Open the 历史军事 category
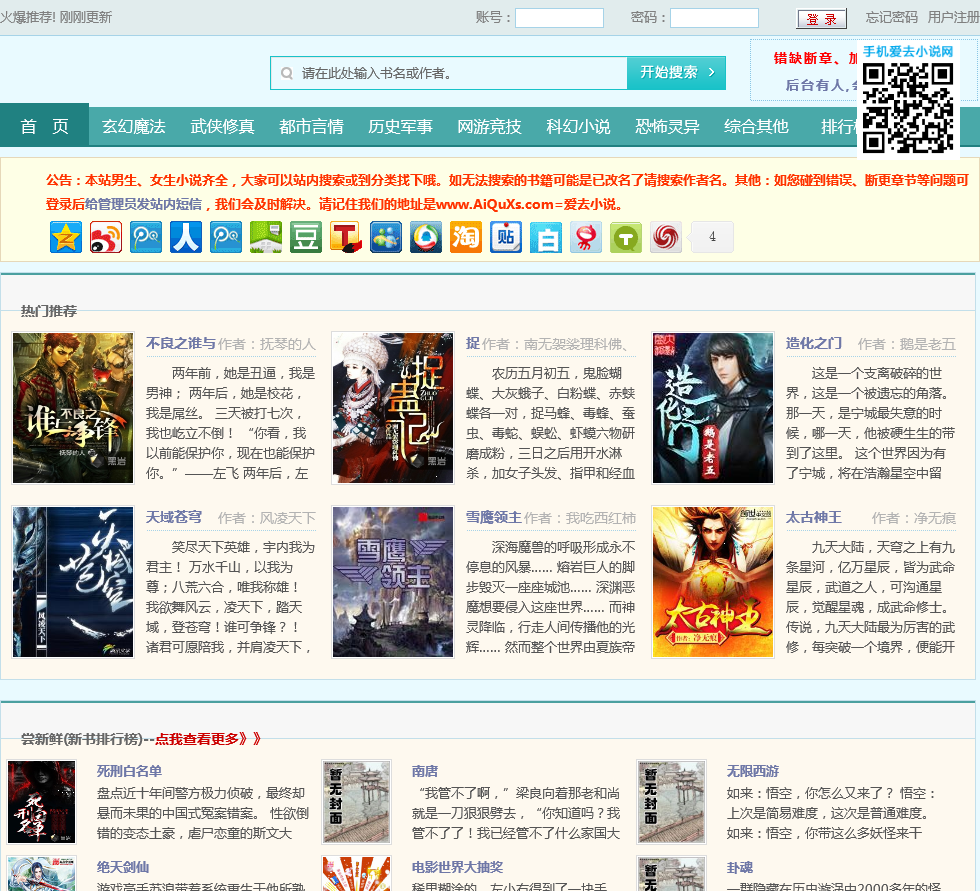The image size is (980, 891). coord(400,126)
